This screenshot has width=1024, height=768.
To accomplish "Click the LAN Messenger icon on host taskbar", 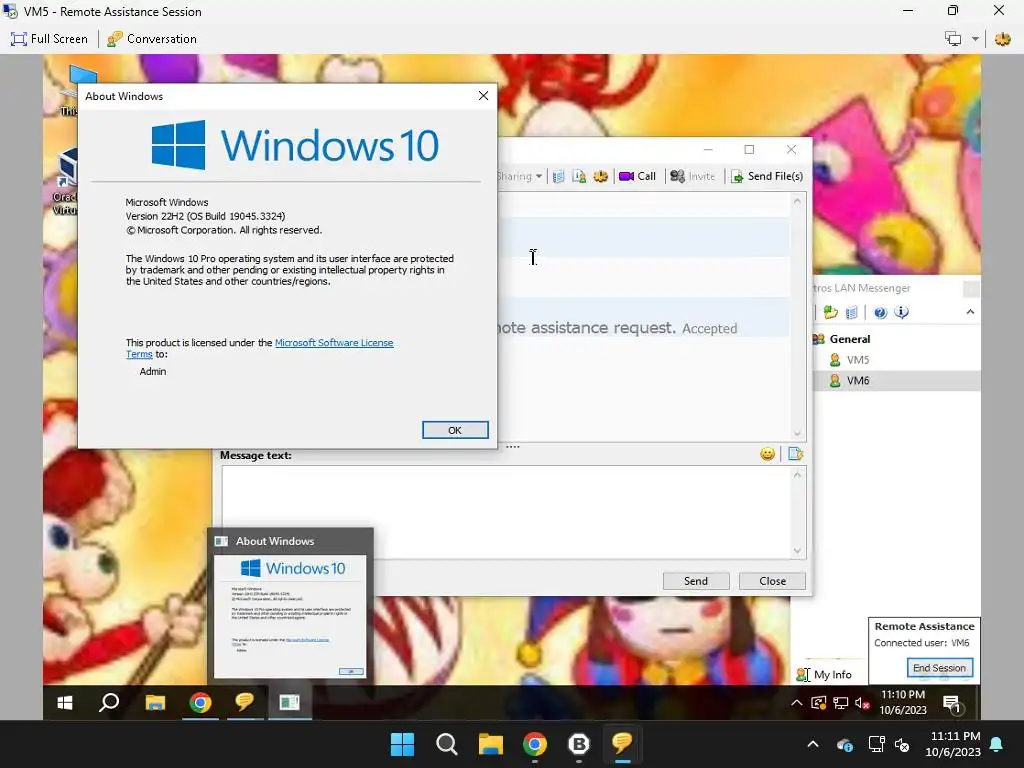I will (x=622, y=744).
